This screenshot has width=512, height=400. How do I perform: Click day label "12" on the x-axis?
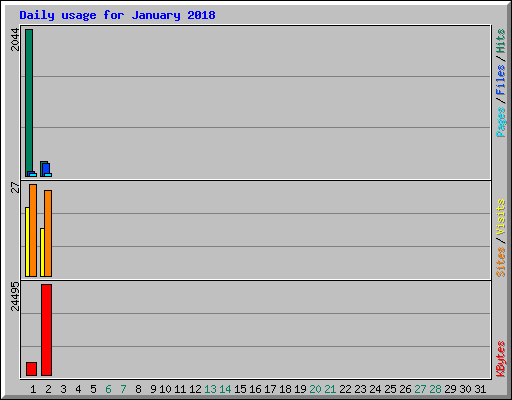coord(195,389)
